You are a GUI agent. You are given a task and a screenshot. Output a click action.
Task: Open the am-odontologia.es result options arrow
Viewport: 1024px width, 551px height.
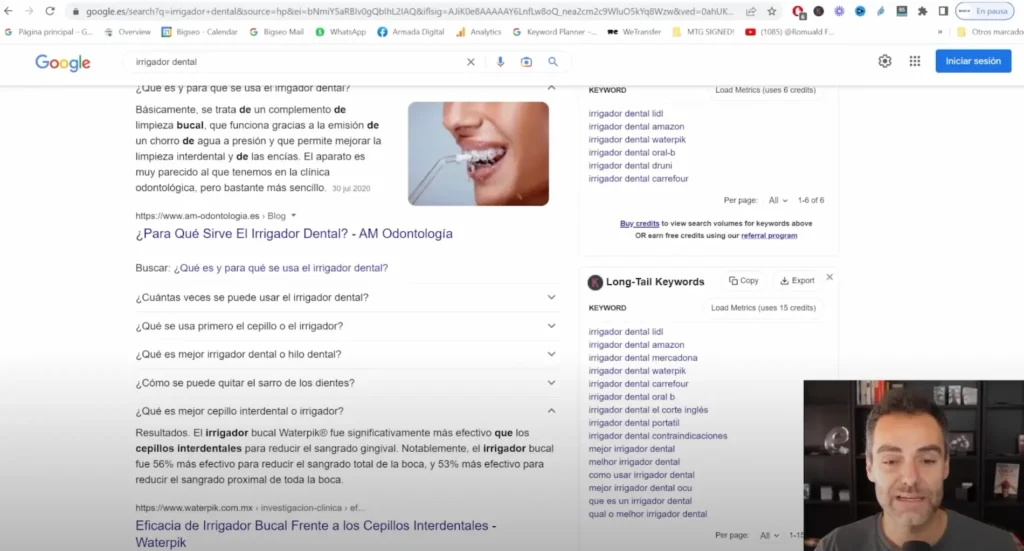point(293,215)
